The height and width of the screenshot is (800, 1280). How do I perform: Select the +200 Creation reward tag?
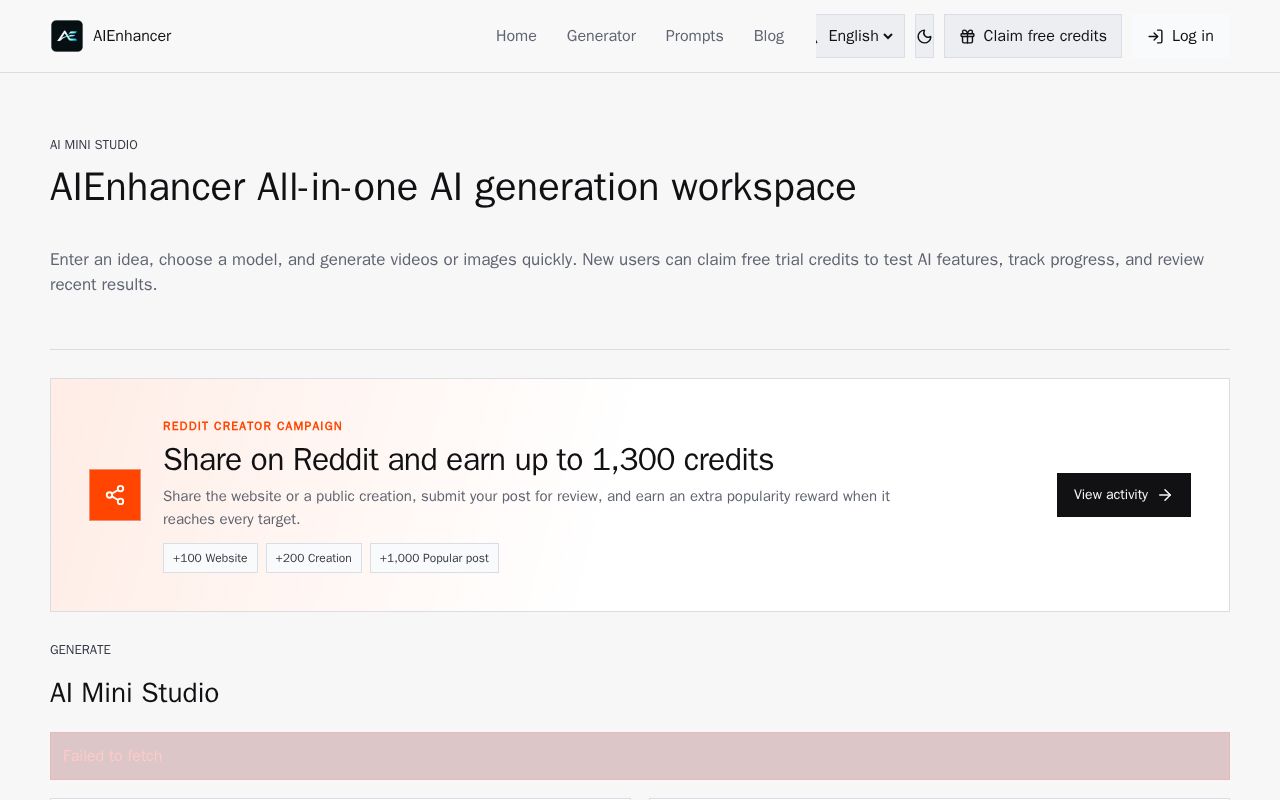(314, 558)
